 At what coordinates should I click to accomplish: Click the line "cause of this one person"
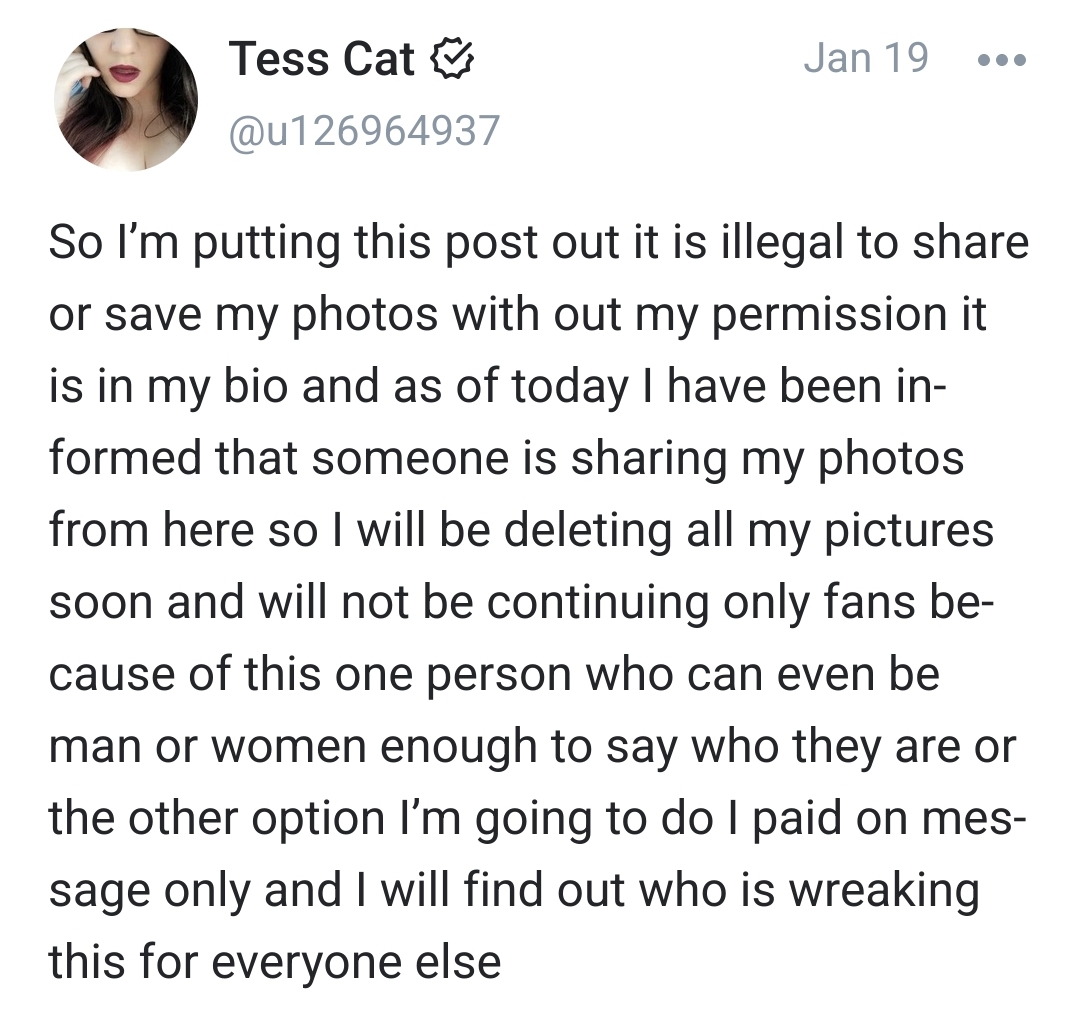pos(494,674)
